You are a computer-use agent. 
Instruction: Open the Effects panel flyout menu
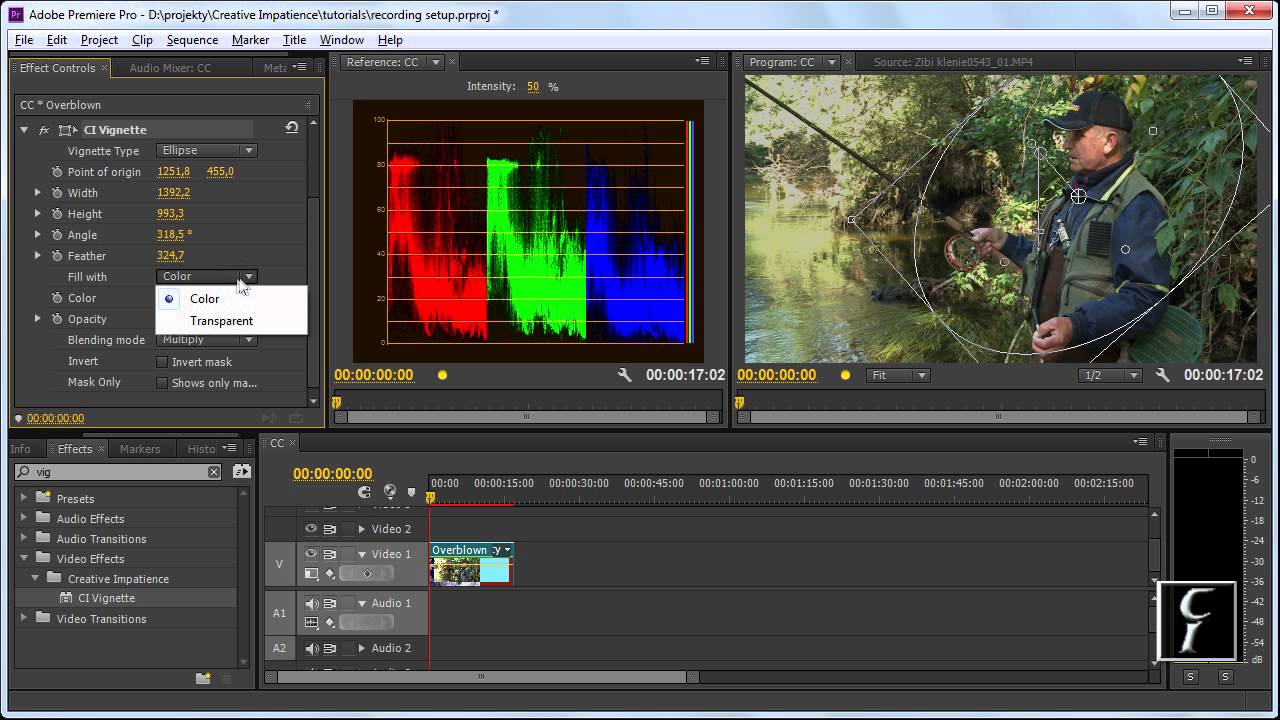[231, 448]
